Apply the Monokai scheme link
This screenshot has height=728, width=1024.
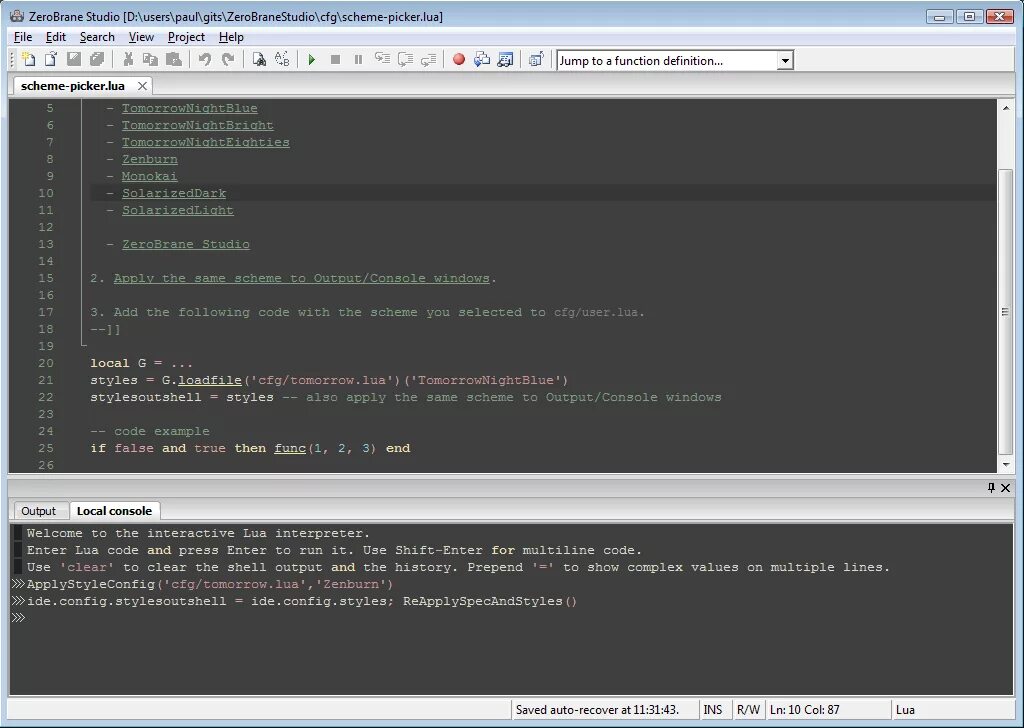[149, 176]
